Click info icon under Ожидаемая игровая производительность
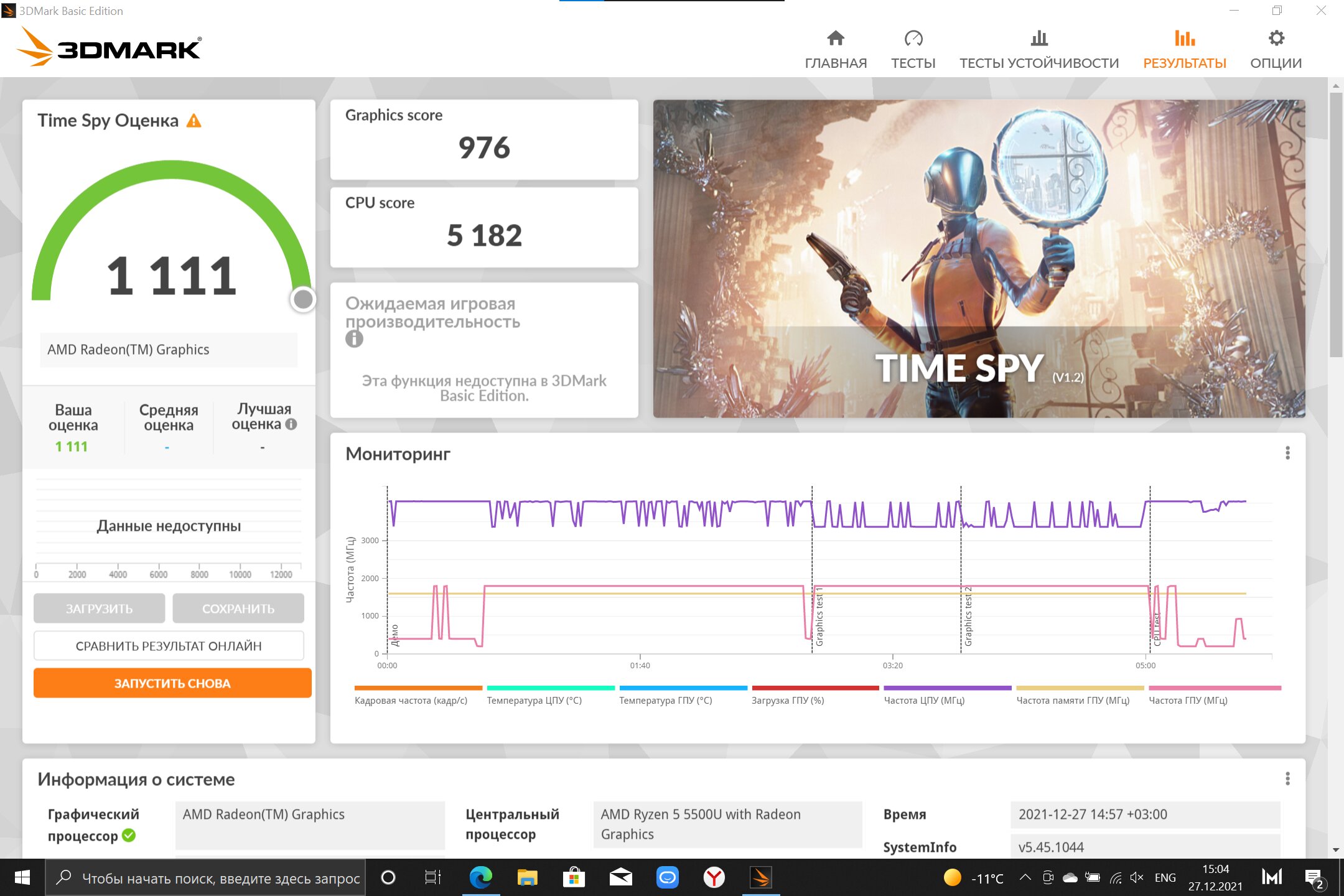 354,339
